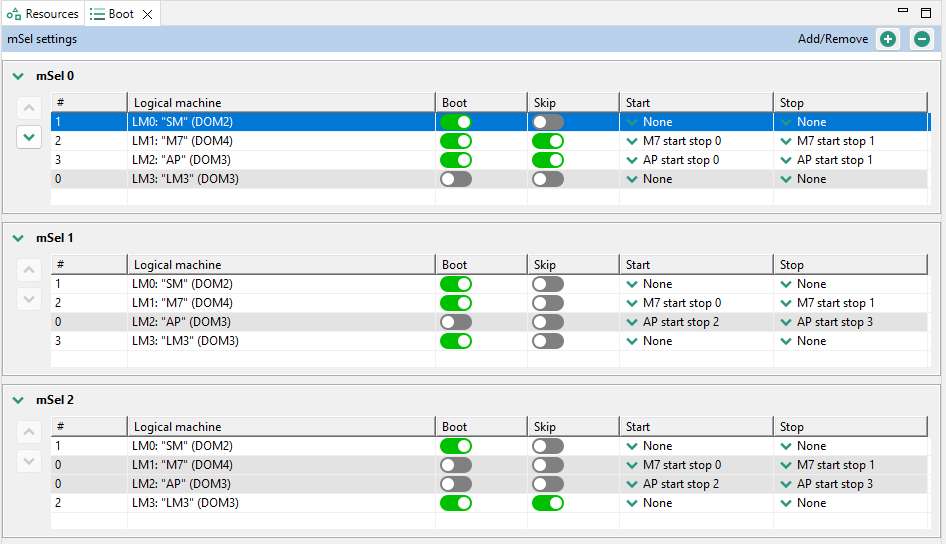Disable Skip toggle for LM2 AP in mSel 0
Image resolution: width=946 pixels, height=544 pixels.
point(547,160)
